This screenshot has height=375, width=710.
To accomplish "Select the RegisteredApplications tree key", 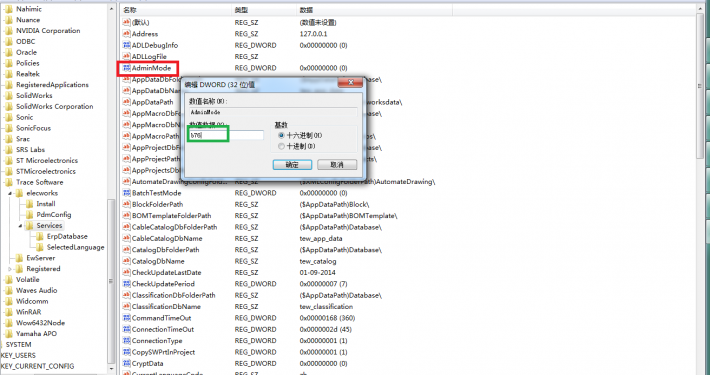I will [x=52, y=85].
